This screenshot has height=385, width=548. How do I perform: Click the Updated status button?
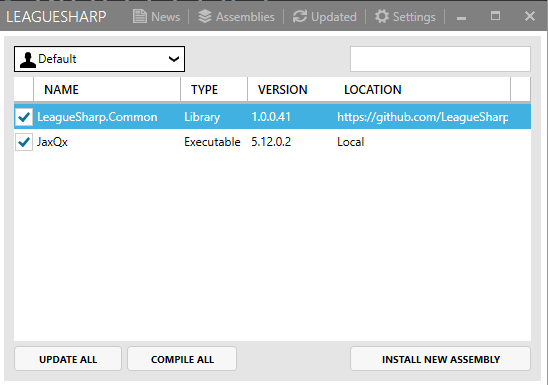pyautogui.click(x=324, y=16)
